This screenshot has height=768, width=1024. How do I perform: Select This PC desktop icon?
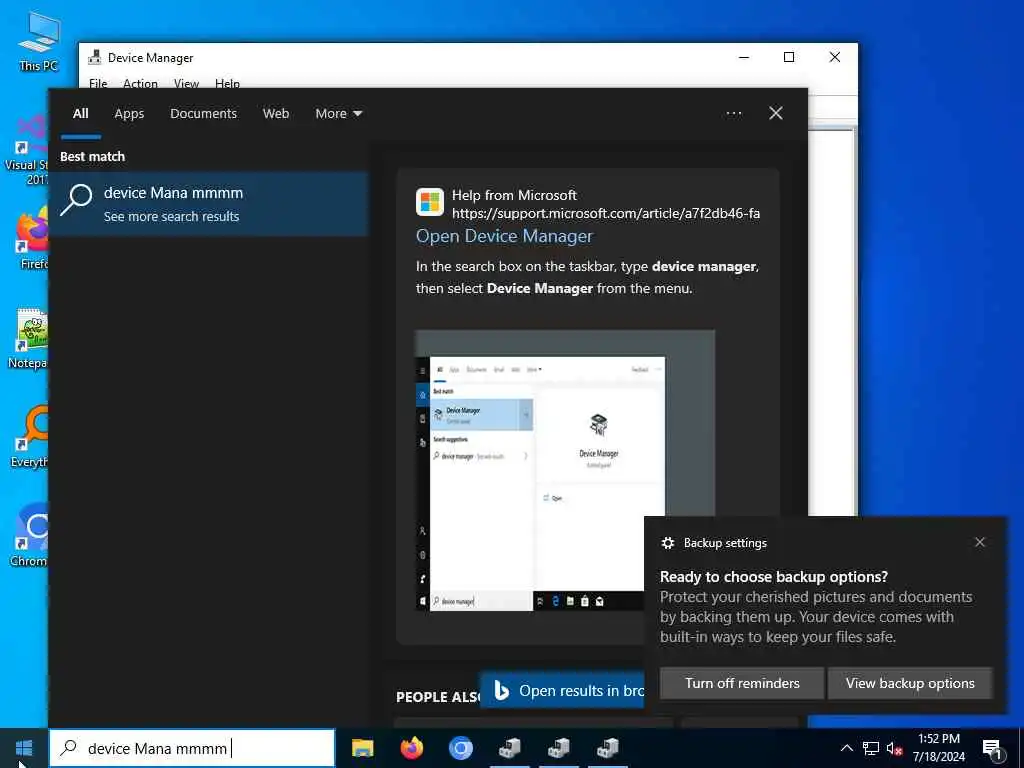[39, 40]
